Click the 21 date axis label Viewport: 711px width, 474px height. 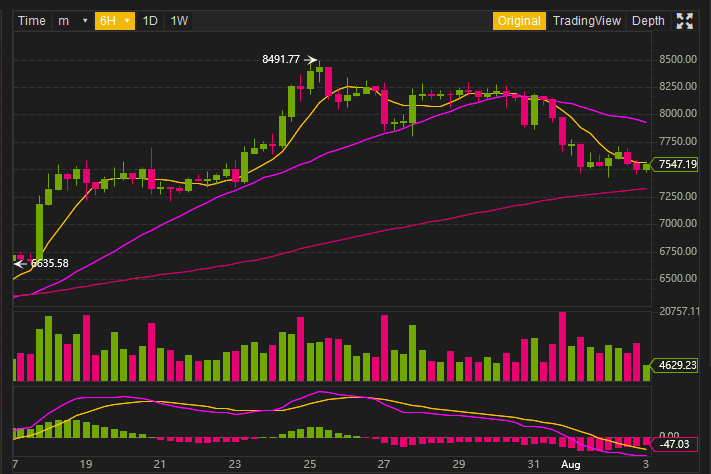point(159,464)
